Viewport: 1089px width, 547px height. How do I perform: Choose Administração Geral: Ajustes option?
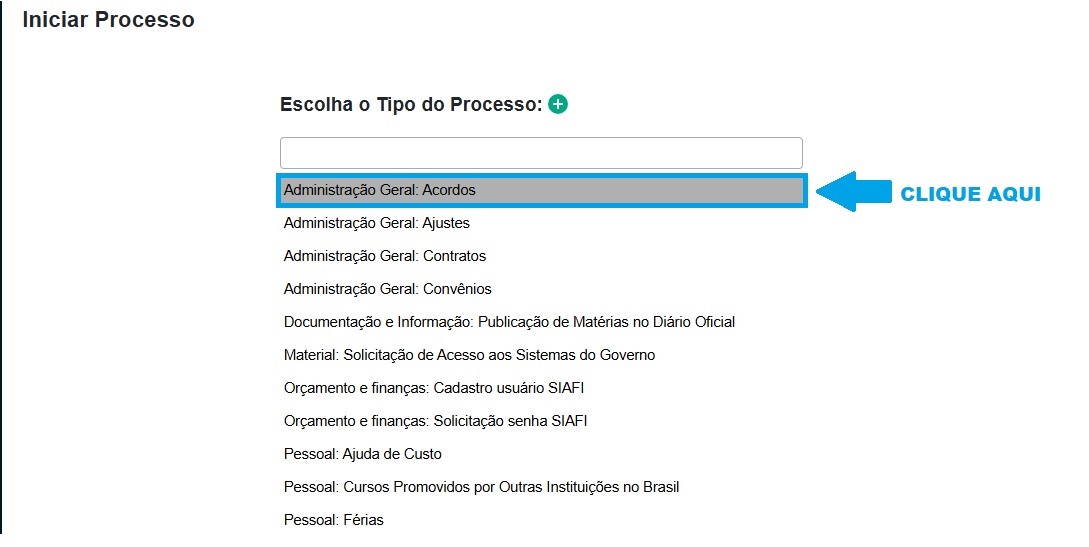click(x=377, y=223)
